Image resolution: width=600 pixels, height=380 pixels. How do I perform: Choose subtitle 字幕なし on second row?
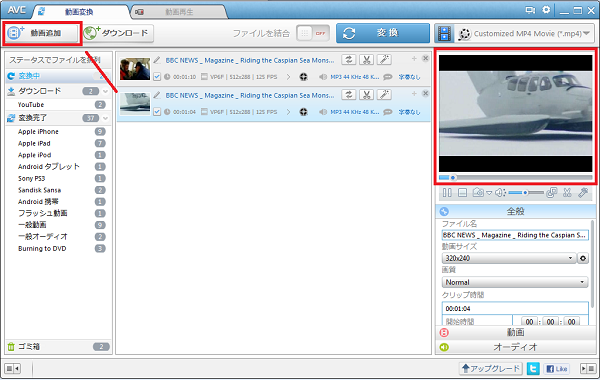click(x=409, y=112)
